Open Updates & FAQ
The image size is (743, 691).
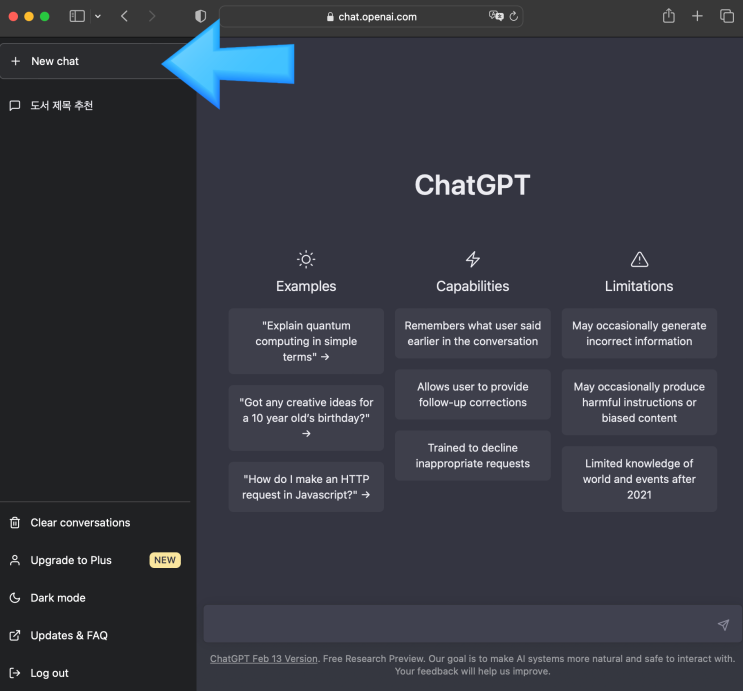(x=95, y=635)
